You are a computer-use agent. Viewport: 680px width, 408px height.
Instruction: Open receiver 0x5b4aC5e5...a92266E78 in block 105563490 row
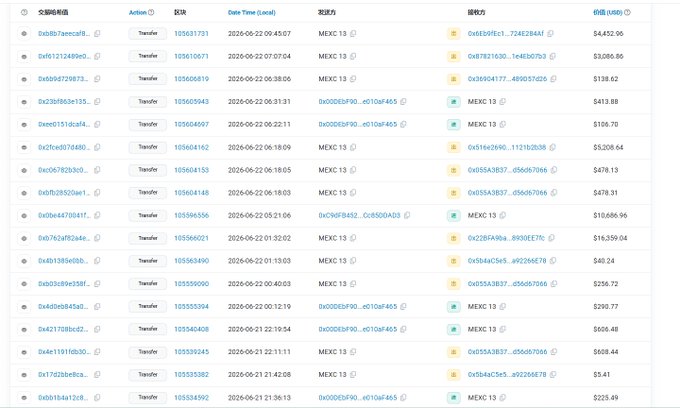coord(507,261)
